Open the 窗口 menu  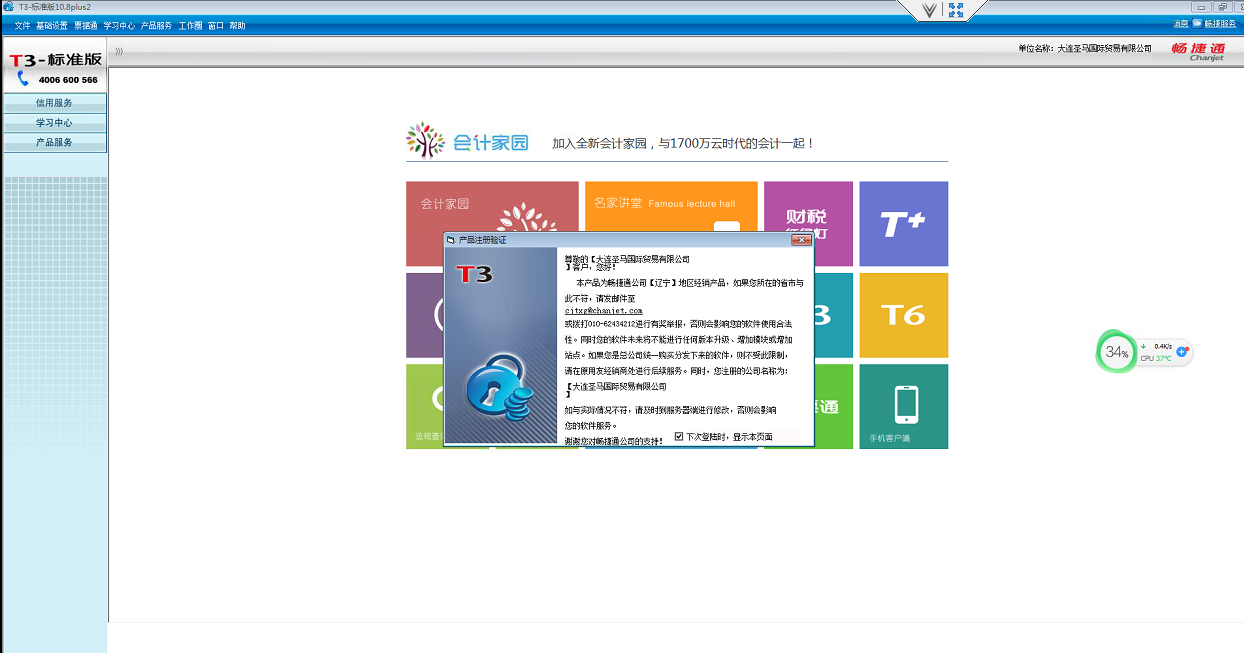pos(216,25)
